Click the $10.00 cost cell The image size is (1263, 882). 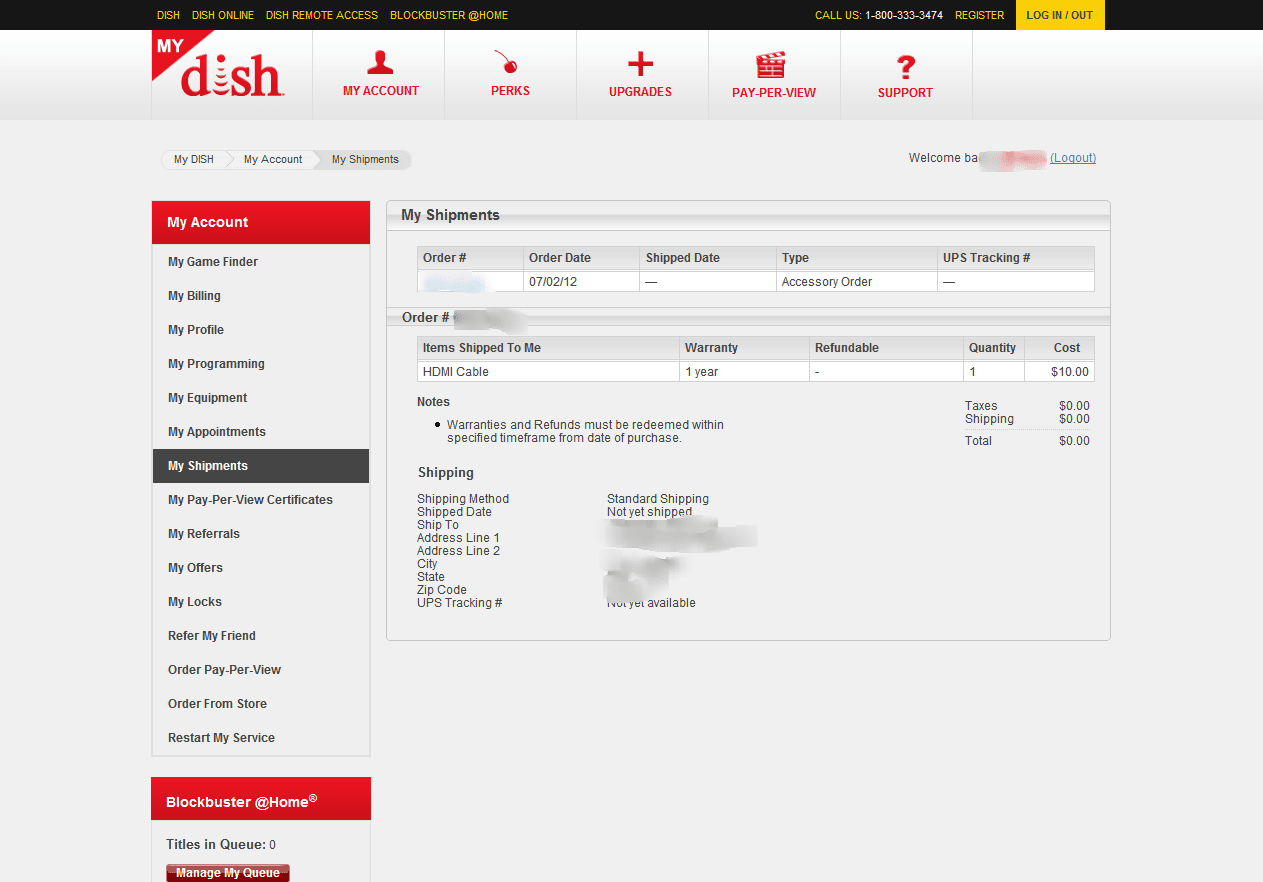[1060, 372]
